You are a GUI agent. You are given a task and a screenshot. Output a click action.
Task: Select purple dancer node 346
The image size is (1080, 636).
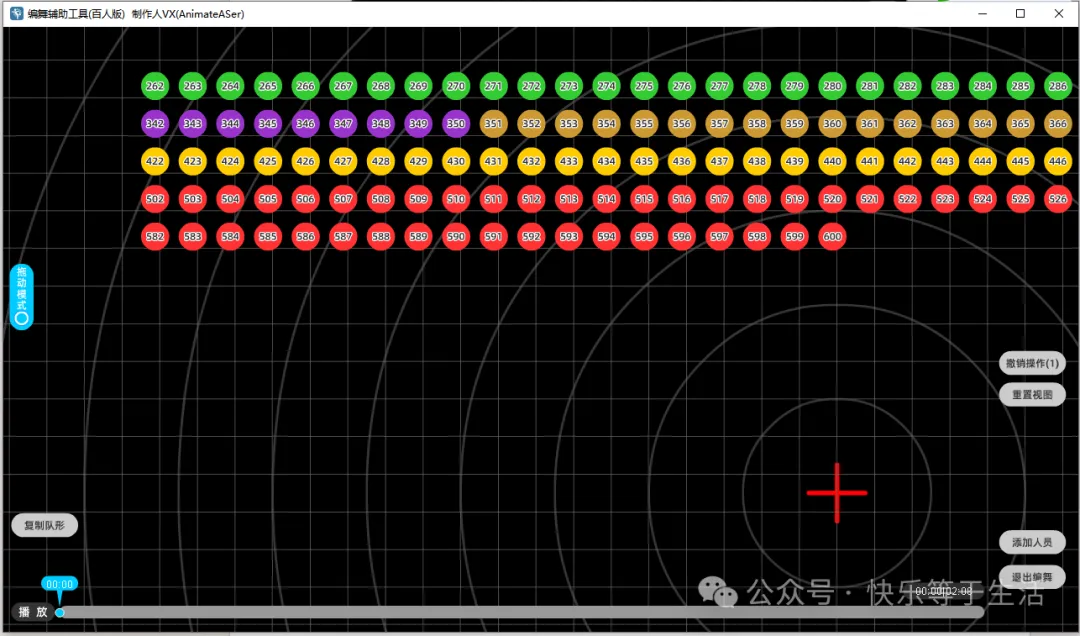(x=305, y=124)
